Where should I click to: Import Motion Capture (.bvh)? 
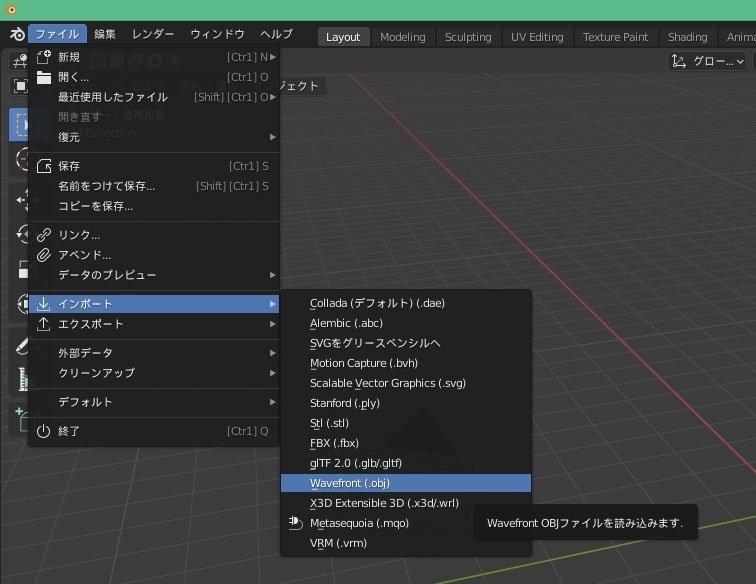pos(406,363)
